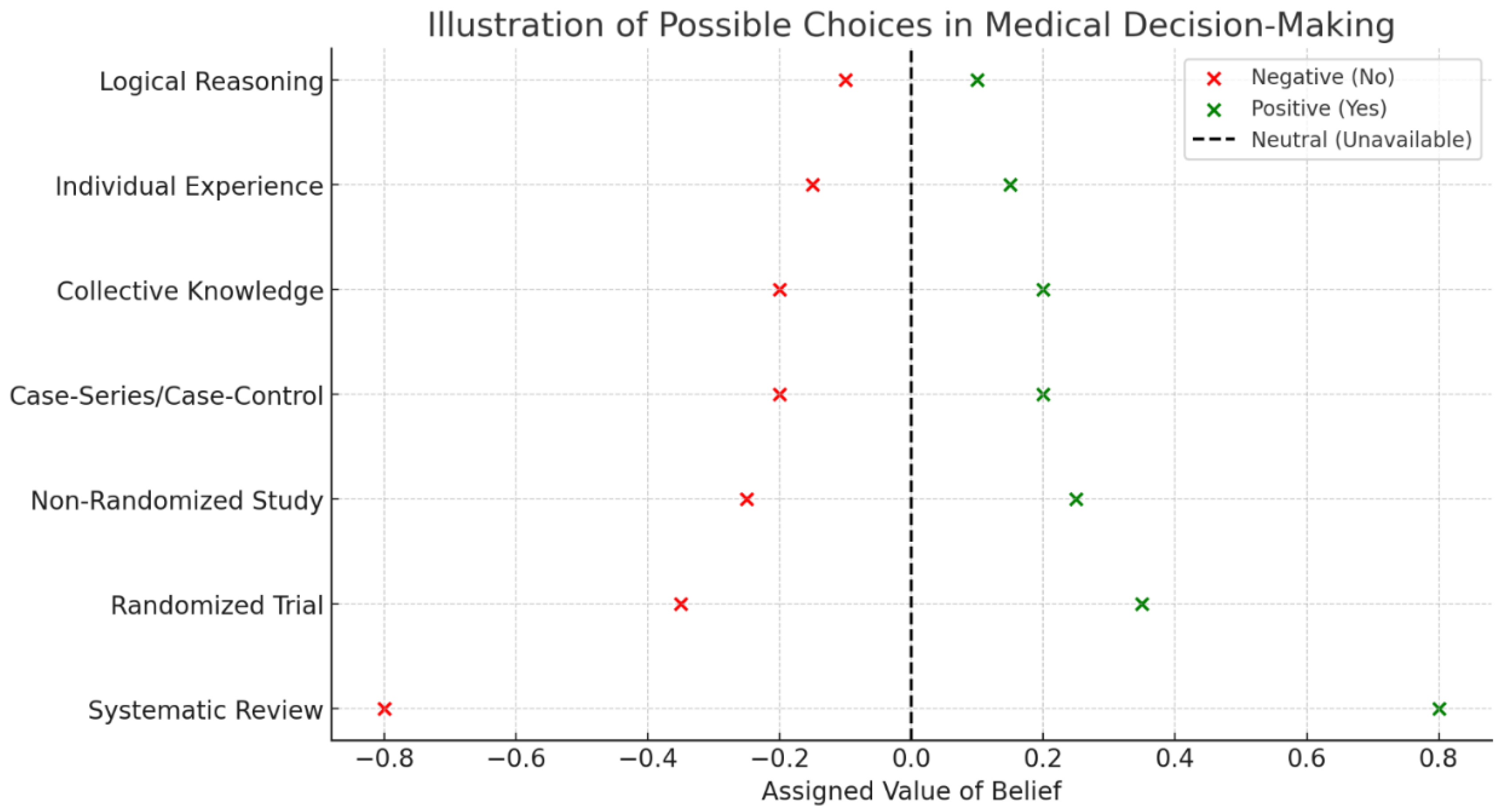Select the Neutral (Unavailable) legend entry
This screenshot has height=812, width=1502.
click(1361, 140)
